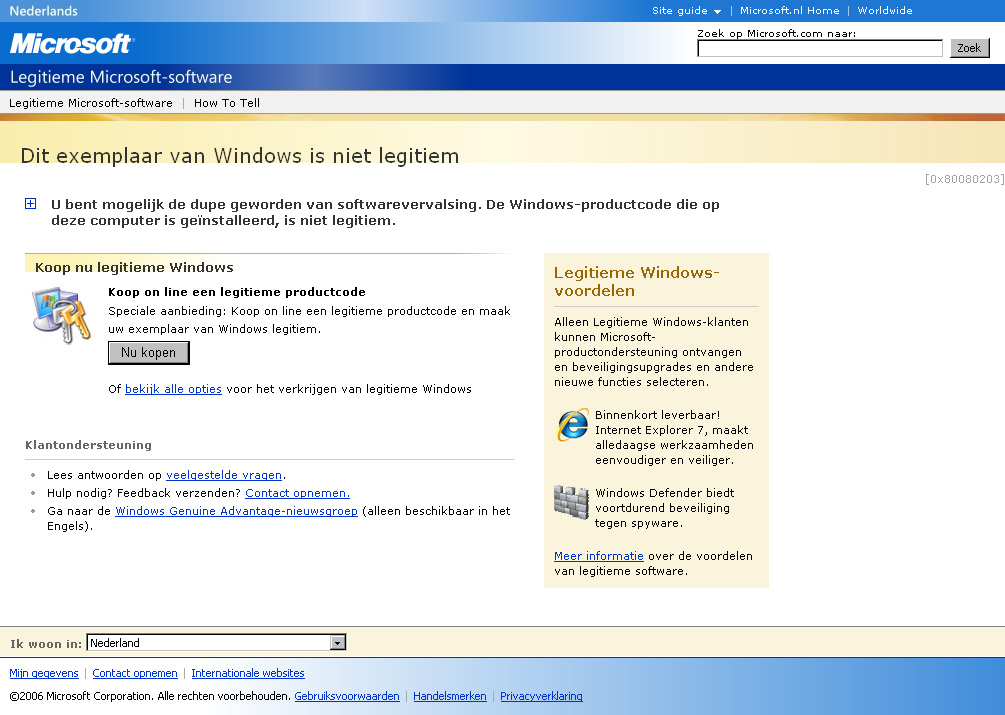Click the Zoek search button
This screenshot has width=1005, height=715.
tap(969, 48)
